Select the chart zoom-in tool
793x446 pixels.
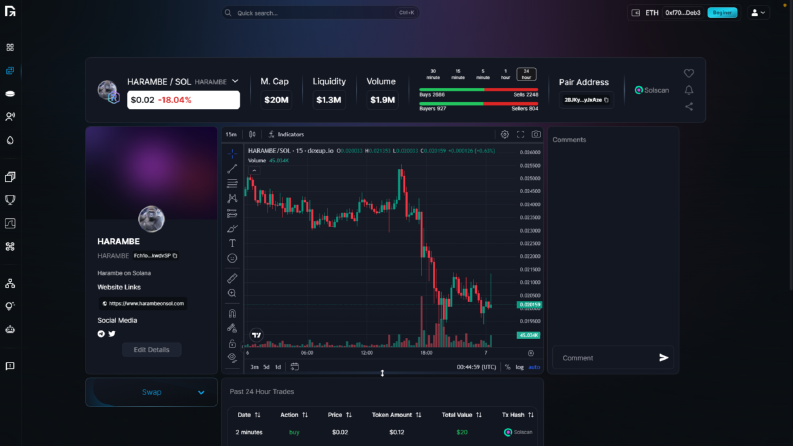[232, 293]
